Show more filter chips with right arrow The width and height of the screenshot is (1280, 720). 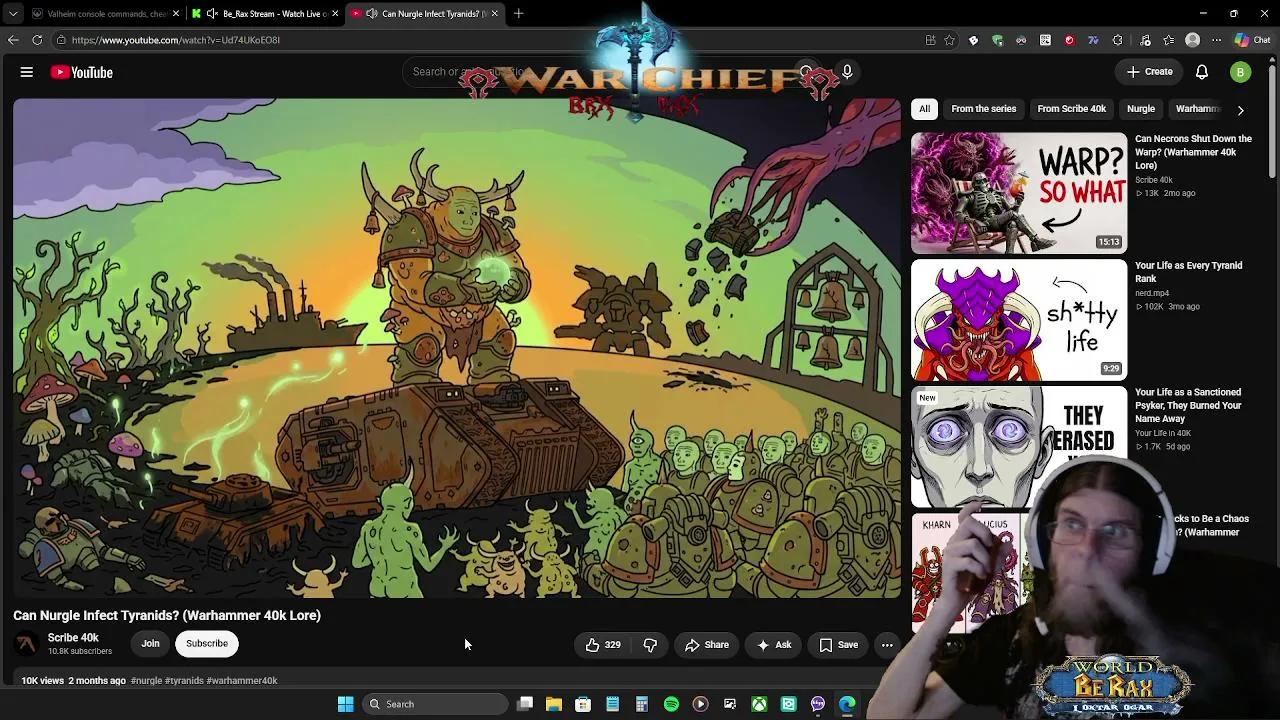[1240, 110]
